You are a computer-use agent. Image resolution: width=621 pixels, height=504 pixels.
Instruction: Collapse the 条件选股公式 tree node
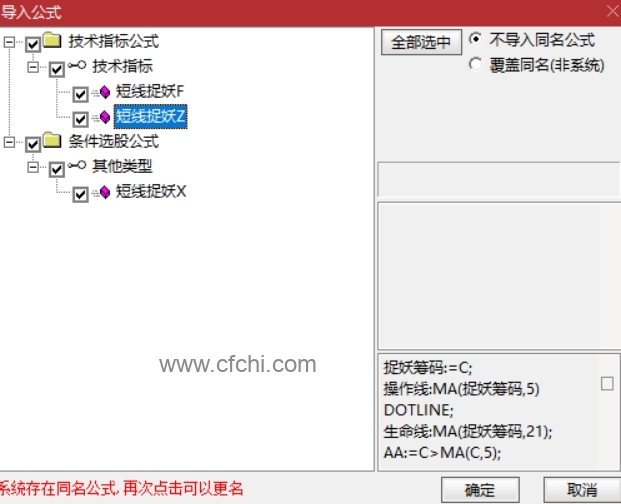click(x=9, y=142)
